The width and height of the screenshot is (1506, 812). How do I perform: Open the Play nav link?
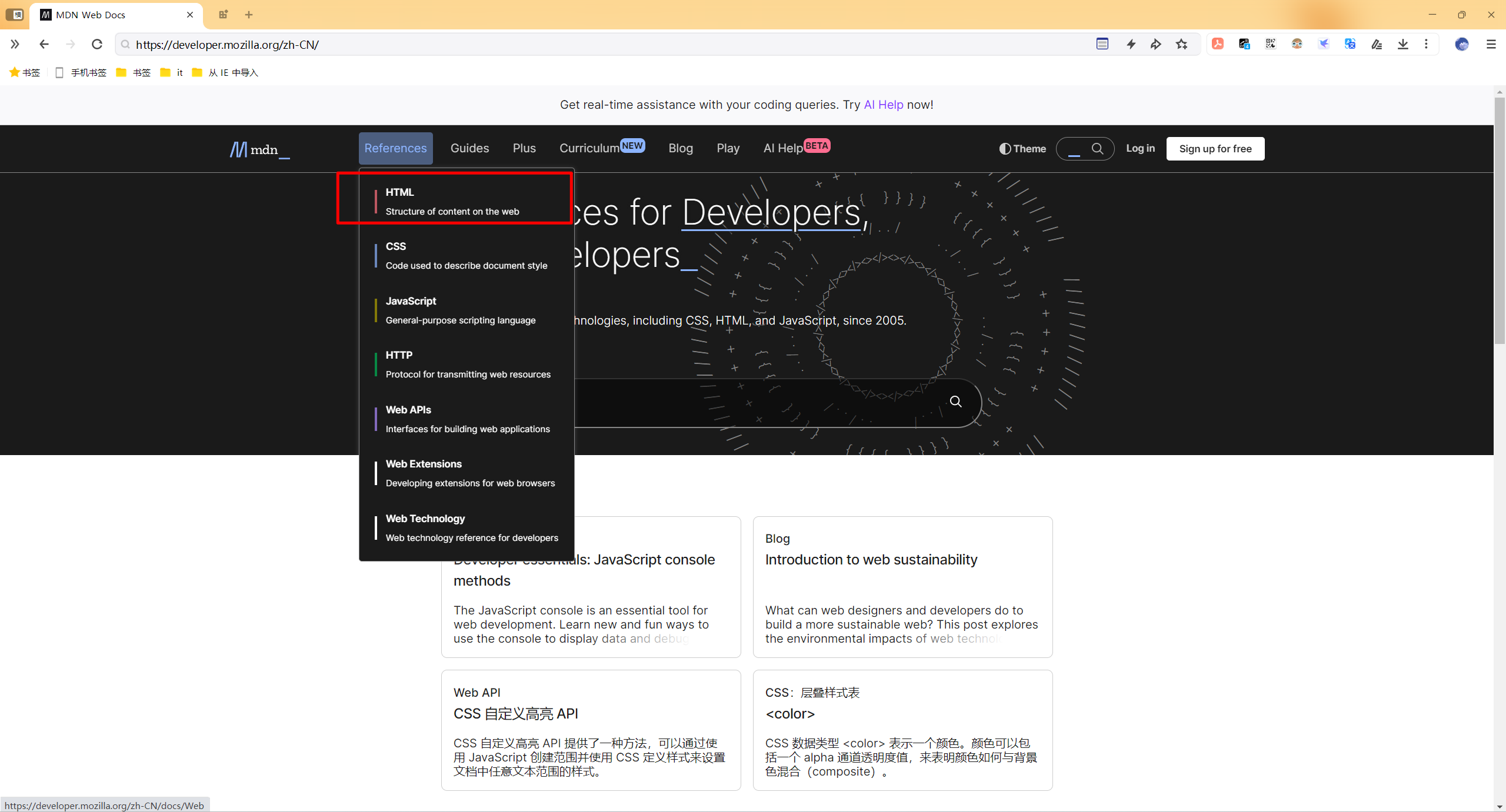click(x=728, y=148)
